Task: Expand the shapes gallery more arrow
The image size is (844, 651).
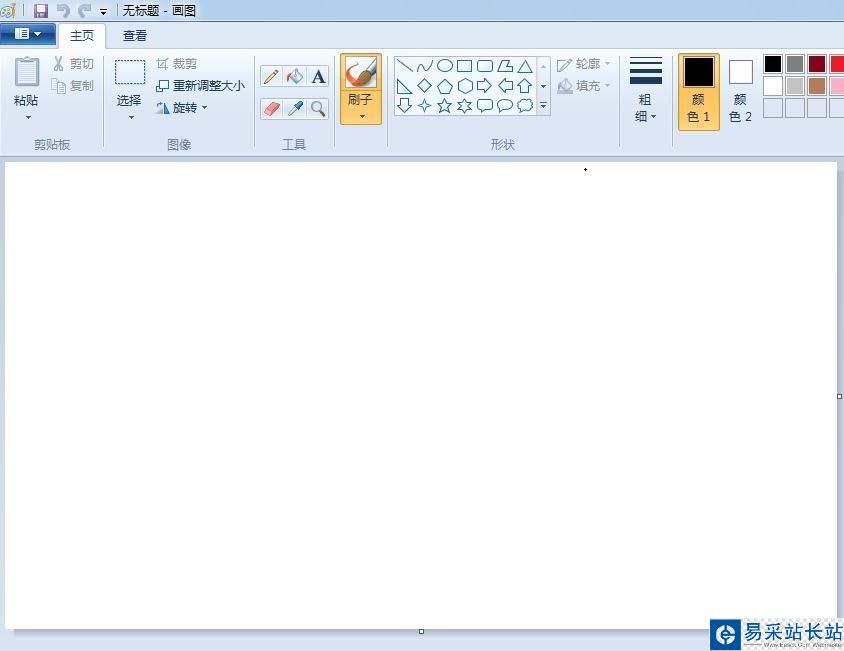Action: [544, 106]
